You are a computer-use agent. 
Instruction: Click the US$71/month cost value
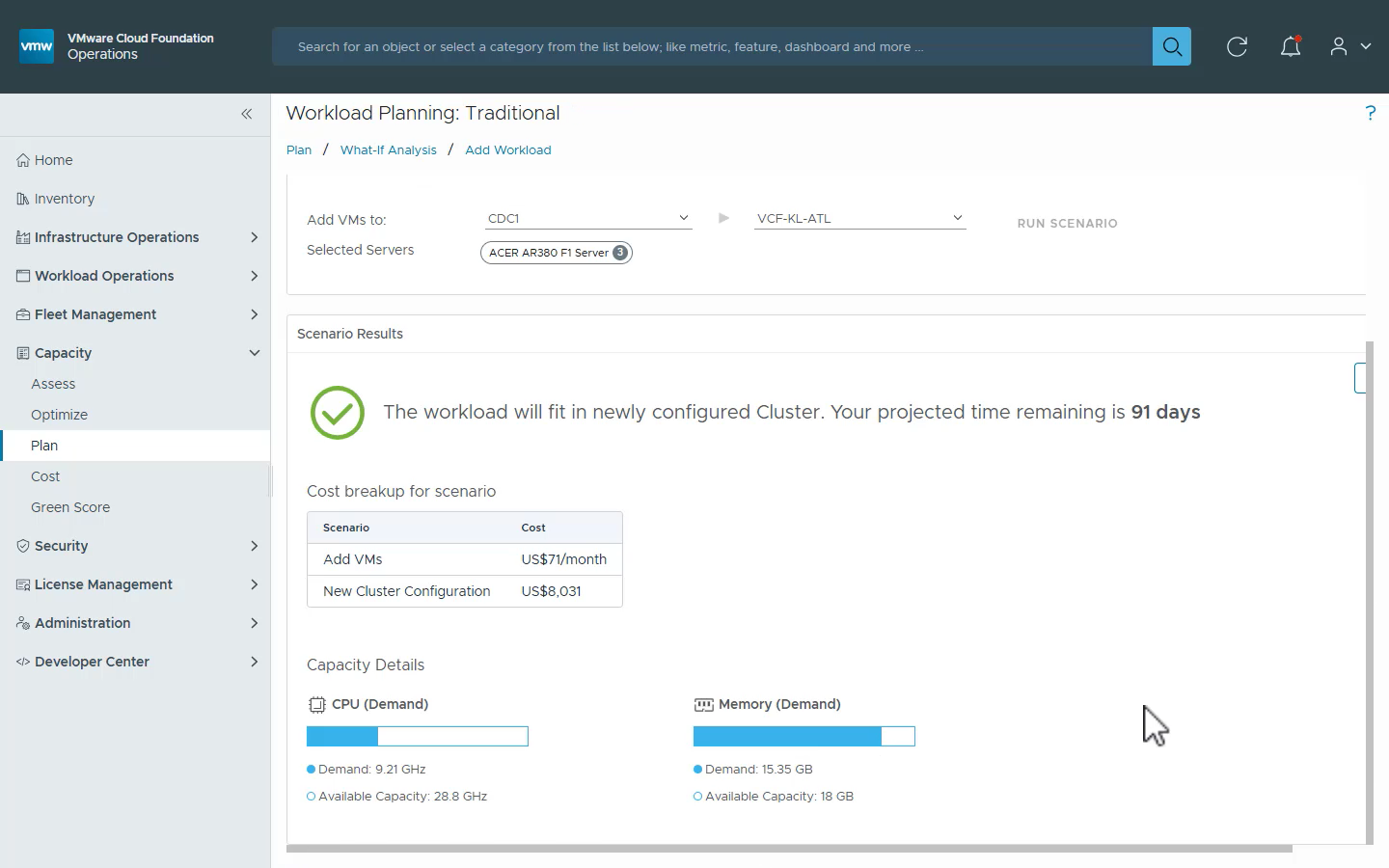(x=564, y=559)
